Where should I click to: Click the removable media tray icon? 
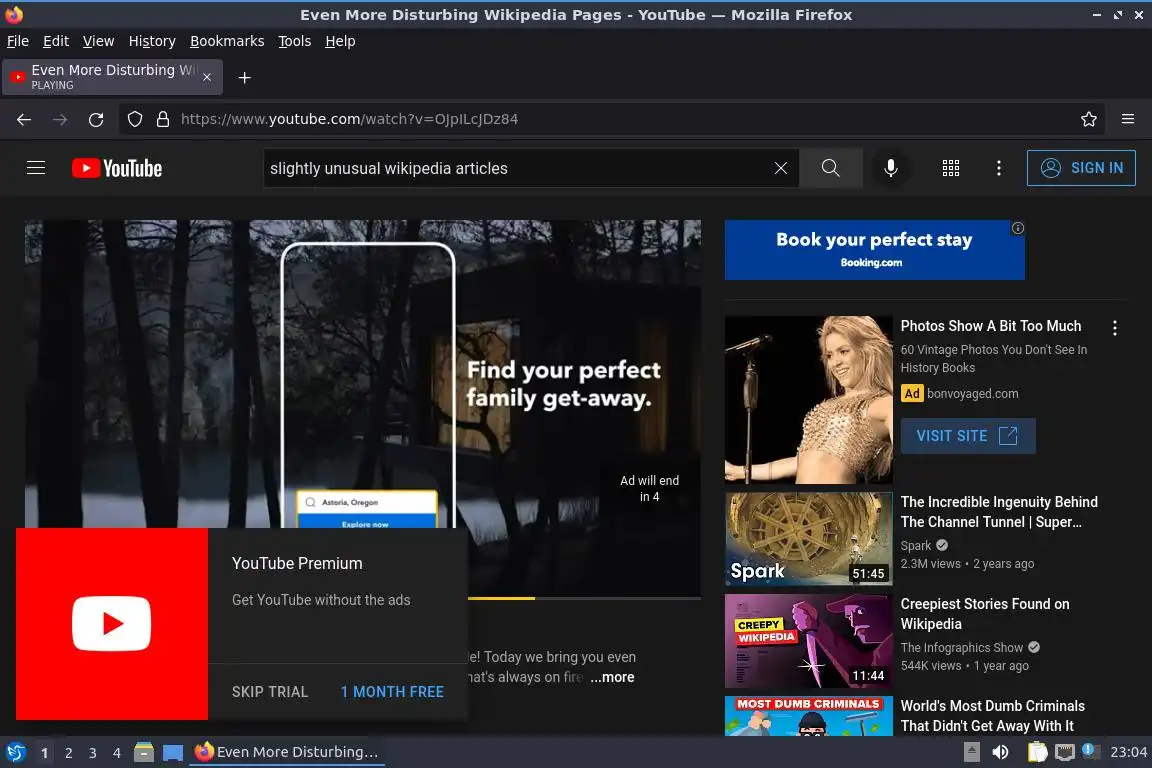pos(971,752)
